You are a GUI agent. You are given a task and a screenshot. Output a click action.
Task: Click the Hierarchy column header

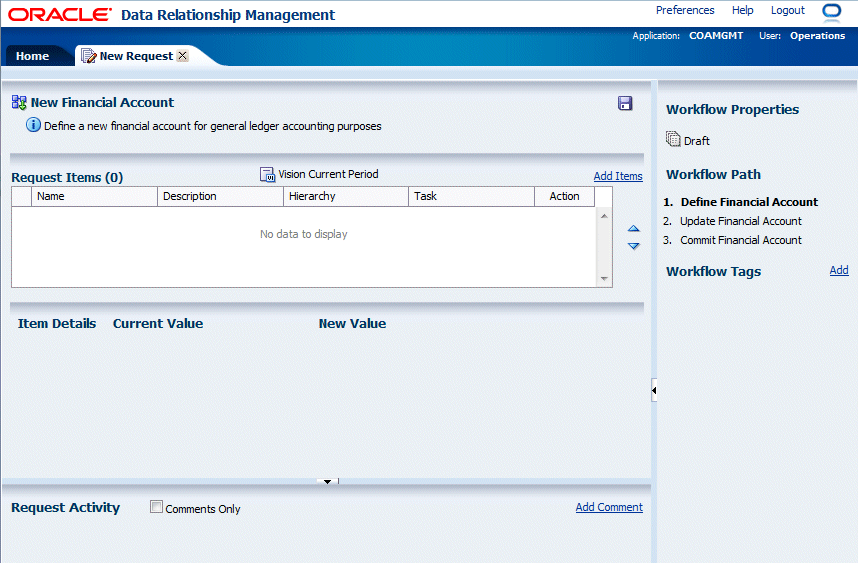(346, 196)
